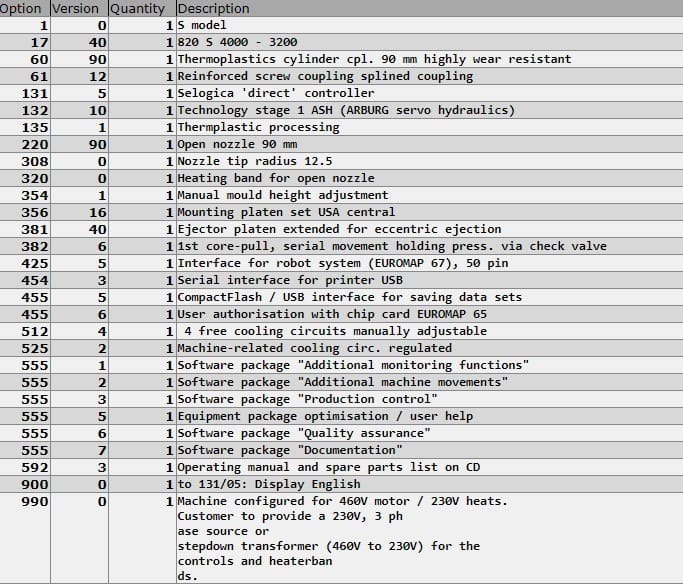The width and height of the screenshot is (683, 584).
Task: Select Selogica 'direct' controller row
Action: tap(342, 93)
